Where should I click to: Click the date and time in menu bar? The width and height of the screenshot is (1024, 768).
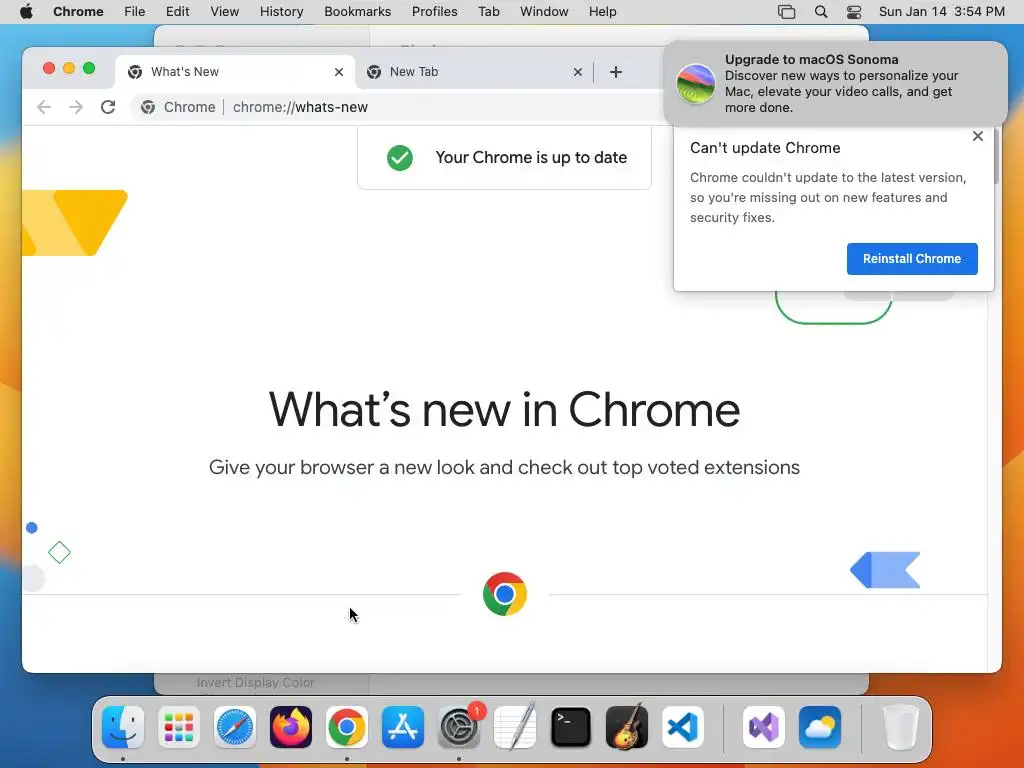pos(942,12)
